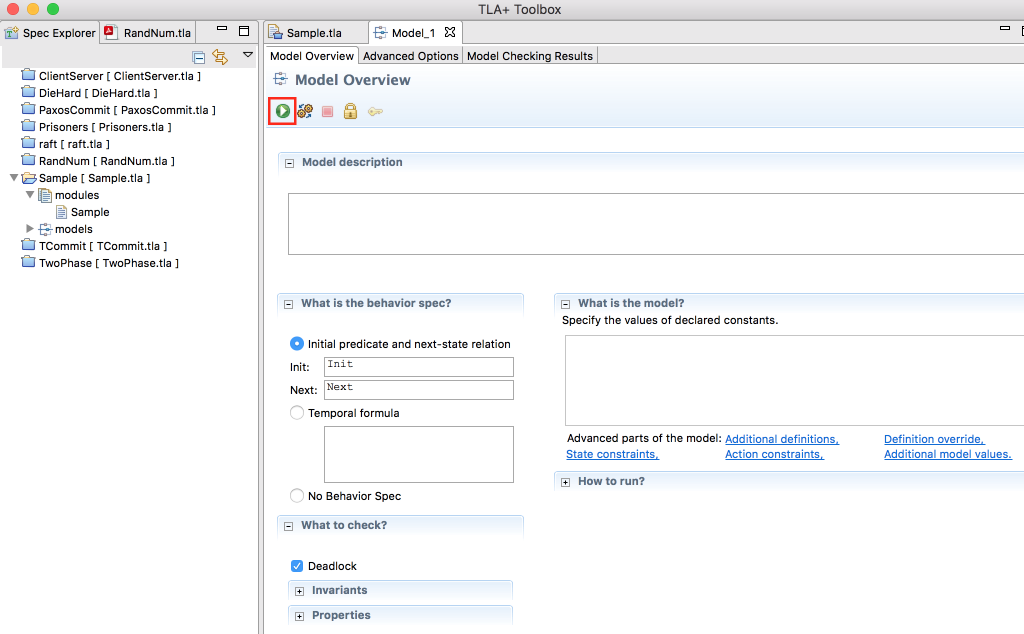
Task: Open Spec Explorer view menu triangle
Action: (248, 55)
